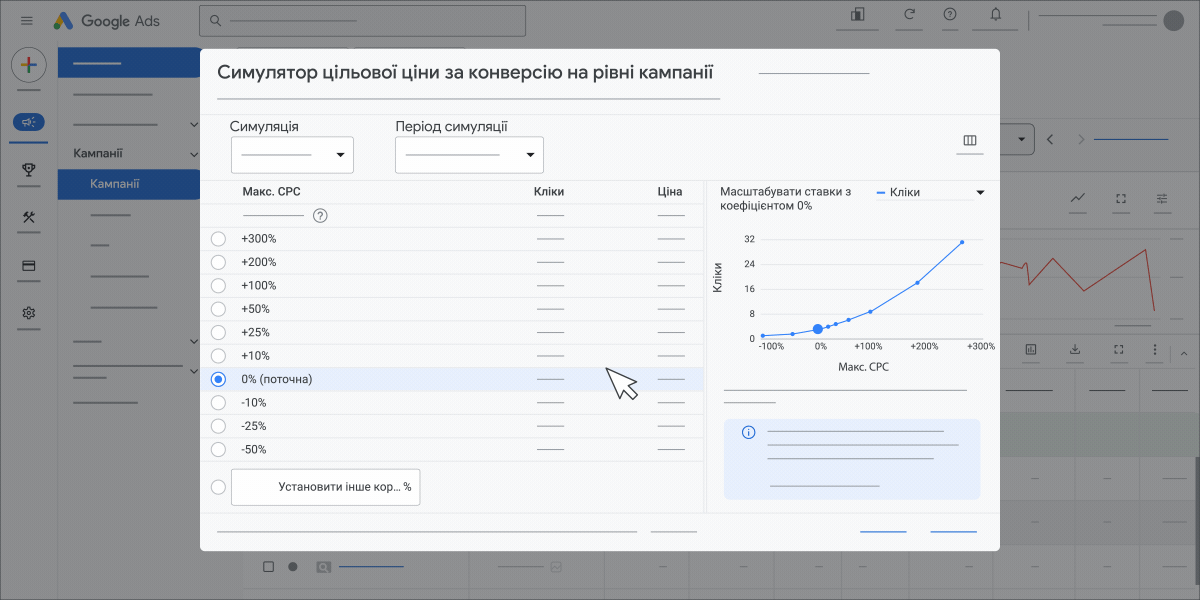Tick the checkbox in the bottom table row

(268, 567)
